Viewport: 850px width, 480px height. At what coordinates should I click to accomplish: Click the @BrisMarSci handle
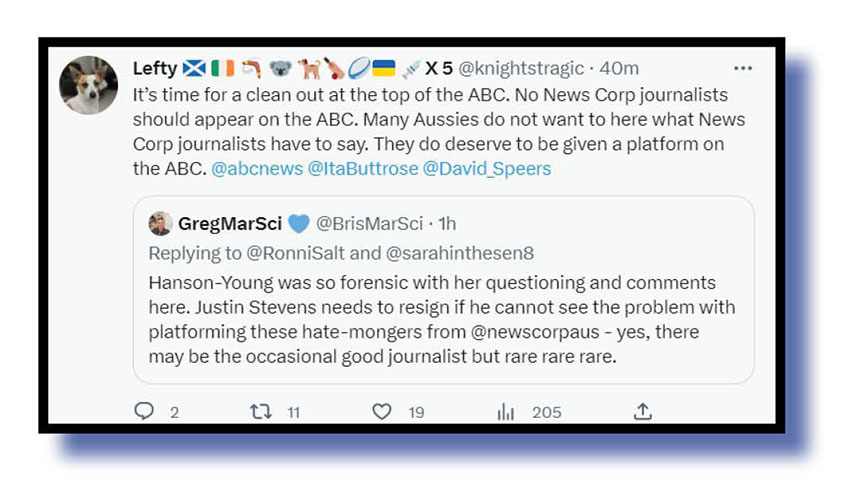370,223
